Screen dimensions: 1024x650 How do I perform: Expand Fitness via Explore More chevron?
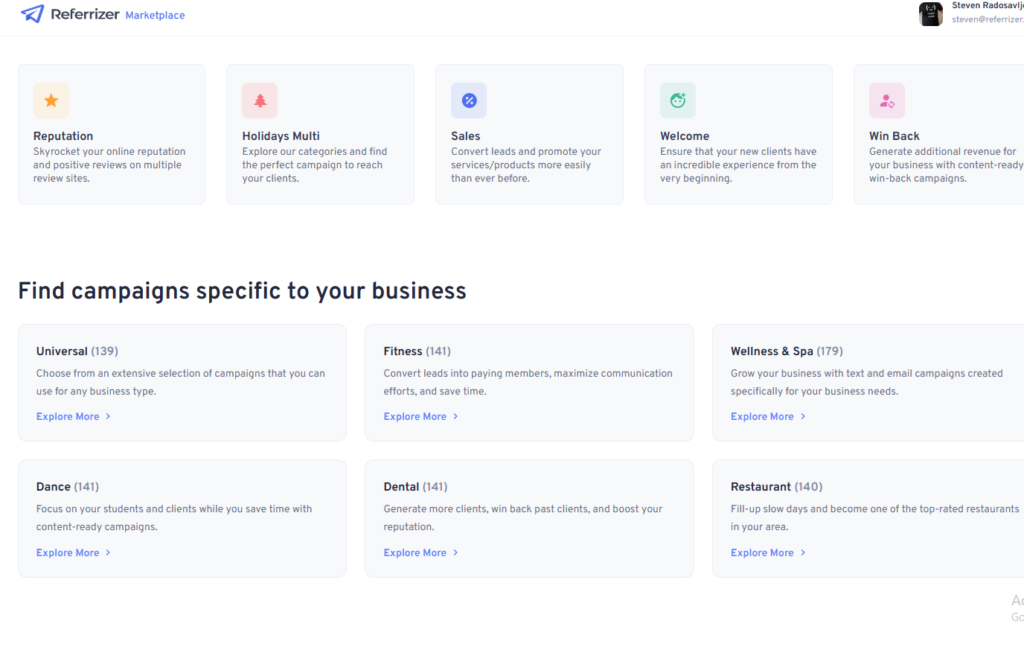455,417
